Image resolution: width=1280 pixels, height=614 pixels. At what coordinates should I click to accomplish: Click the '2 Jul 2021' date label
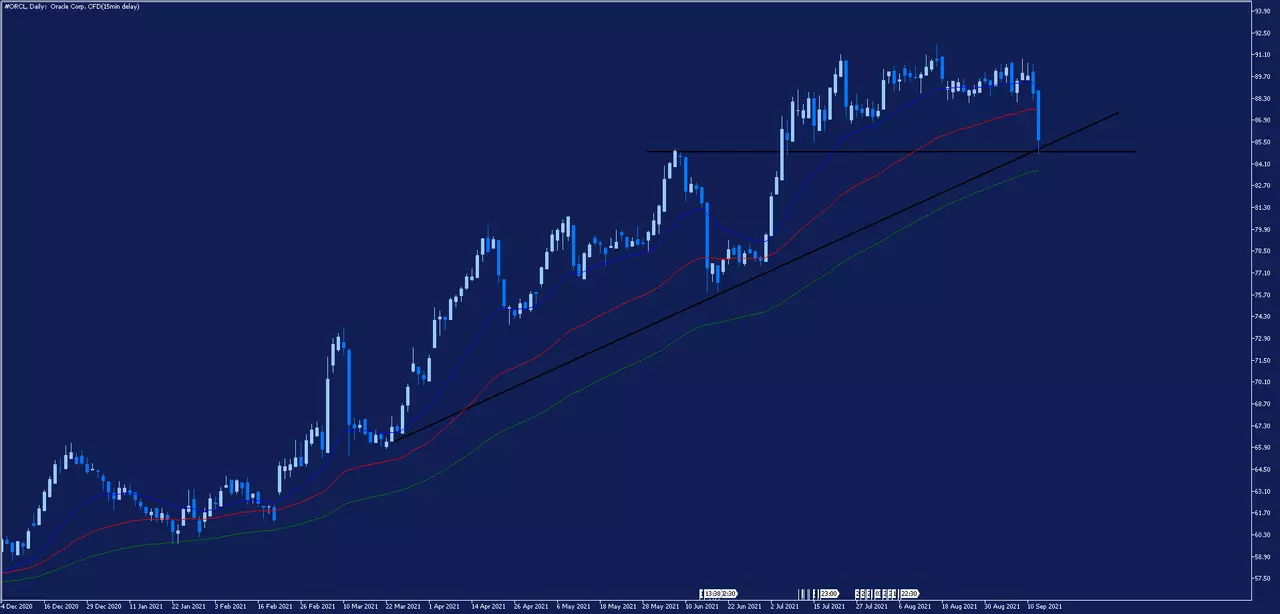787,606
